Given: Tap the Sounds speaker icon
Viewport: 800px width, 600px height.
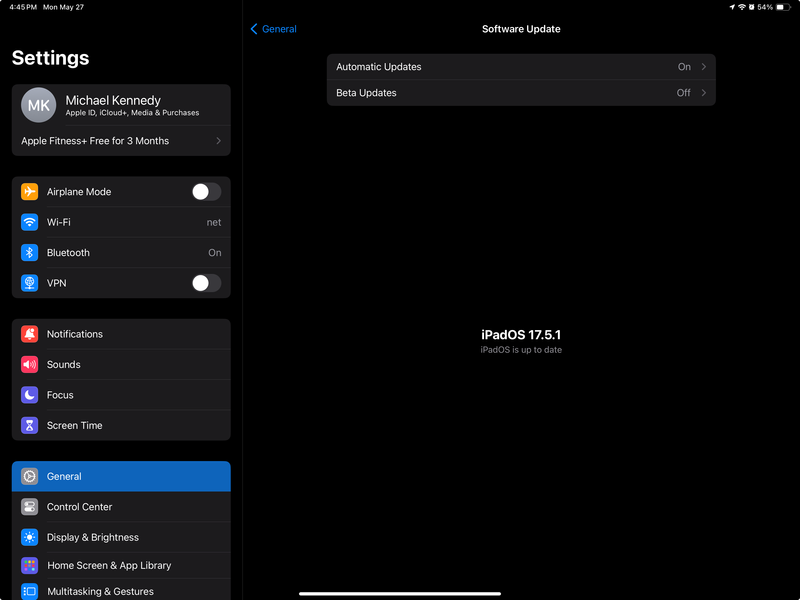Looking at the screenshot, I should click(30, 364).
